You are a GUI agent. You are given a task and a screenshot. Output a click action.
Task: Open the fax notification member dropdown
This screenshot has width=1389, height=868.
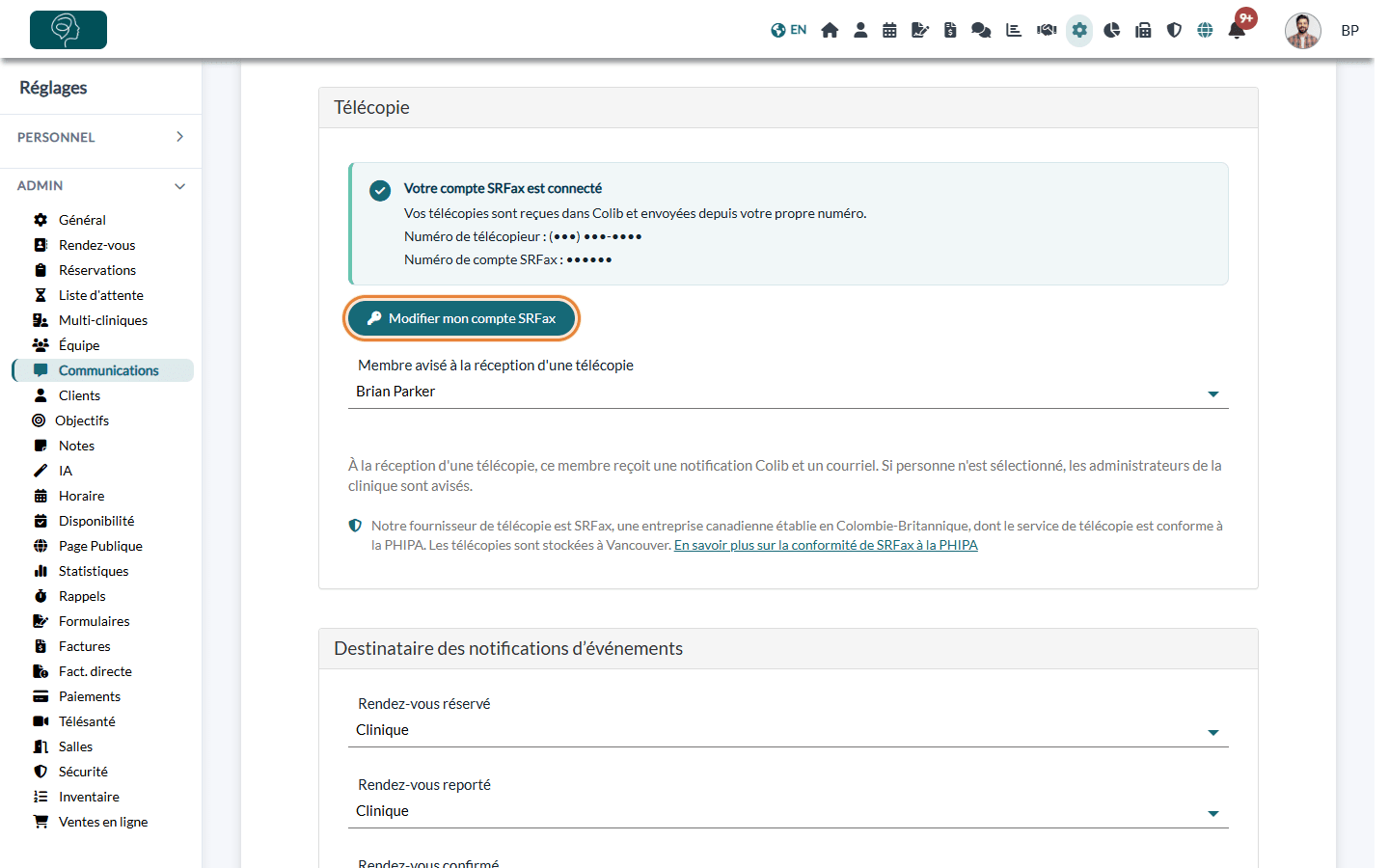[x=788, y=392]
